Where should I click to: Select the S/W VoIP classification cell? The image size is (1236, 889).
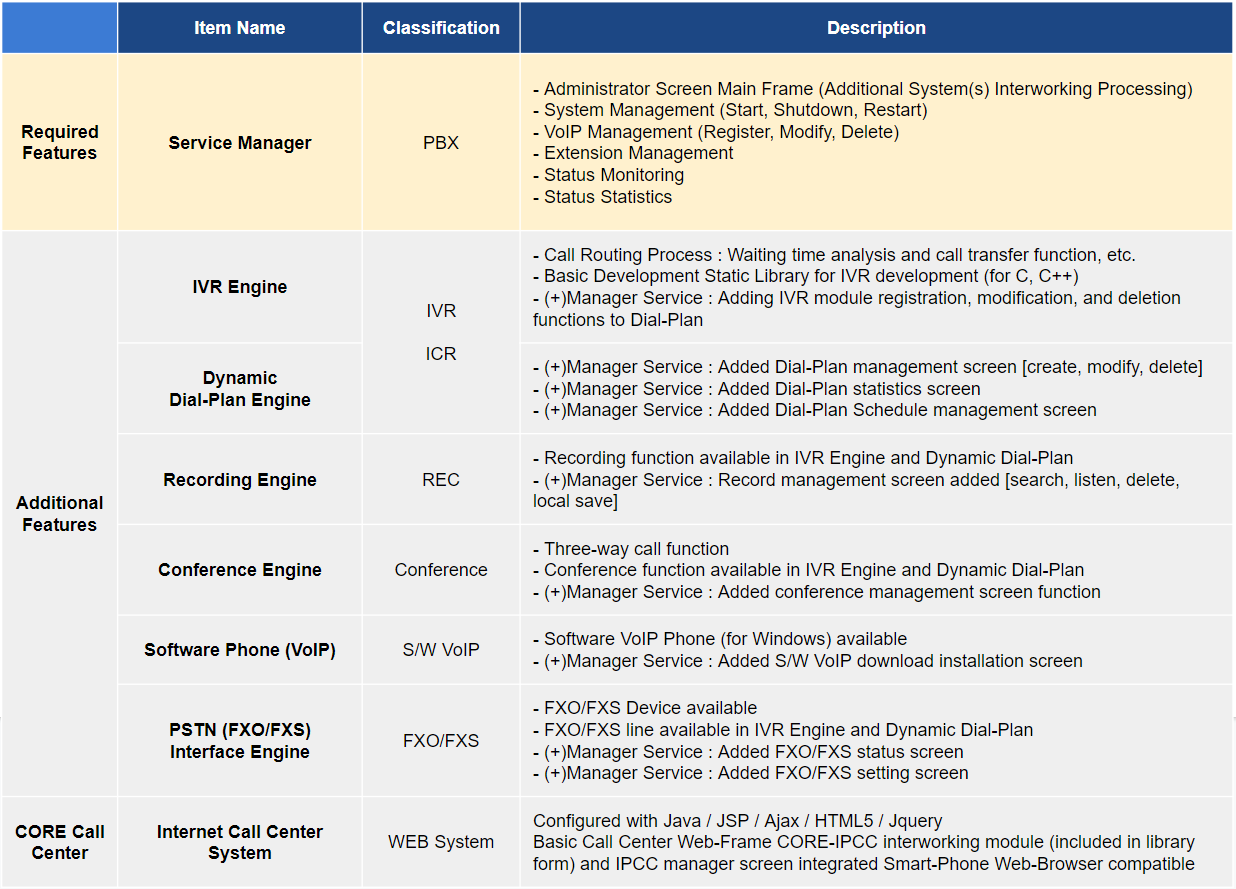click(x=441, y=650)
